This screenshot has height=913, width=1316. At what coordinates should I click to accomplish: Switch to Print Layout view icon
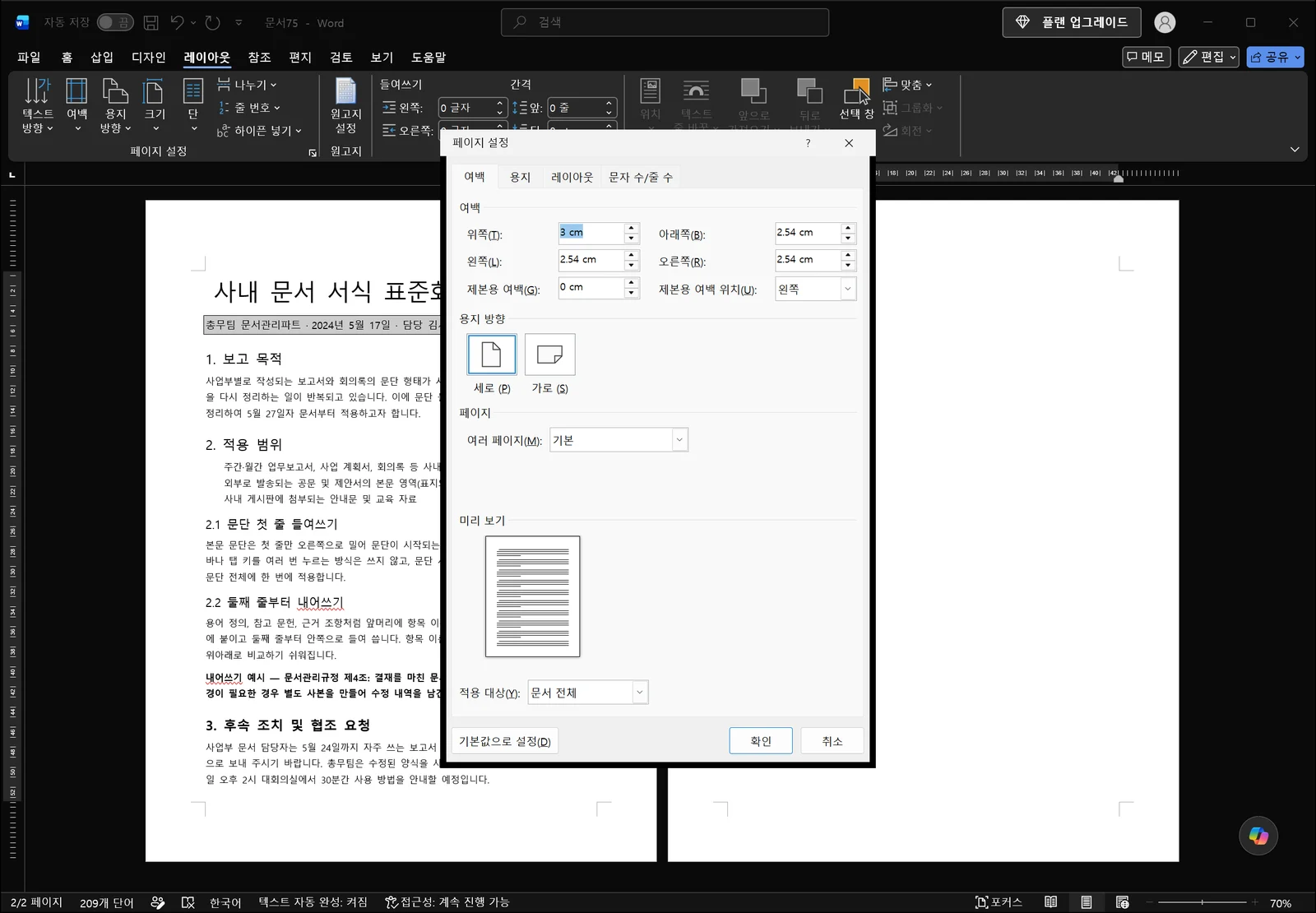pyautogui.click(x=1087, y=902)
